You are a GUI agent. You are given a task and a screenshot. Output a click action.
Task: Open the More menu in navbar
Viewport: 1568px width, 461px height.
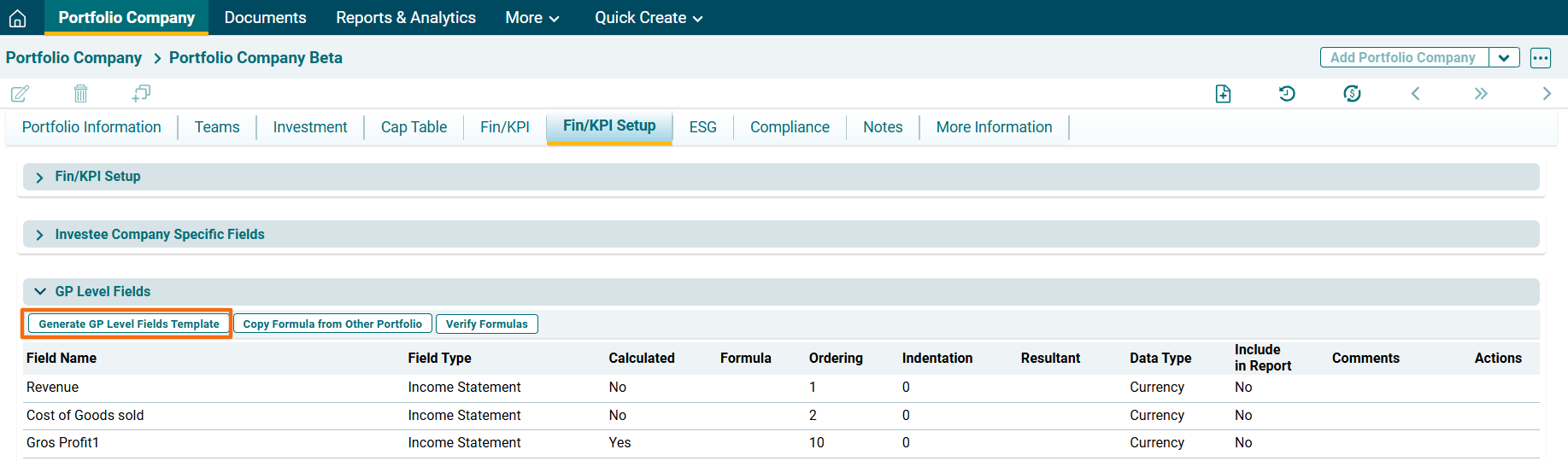point(531,18)
